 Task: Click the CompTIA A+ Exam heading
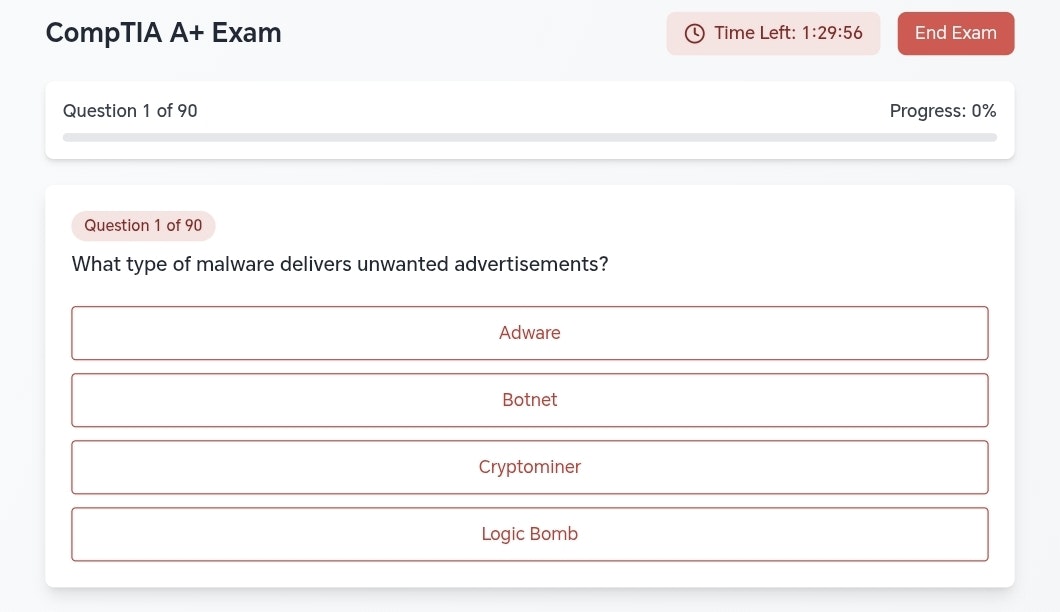pos(163,32)
